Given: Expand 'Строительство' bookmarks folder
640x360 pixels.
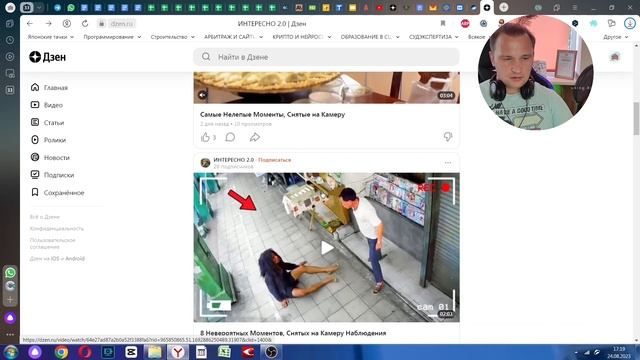Looking at the screenshot, I should [173, 37].
